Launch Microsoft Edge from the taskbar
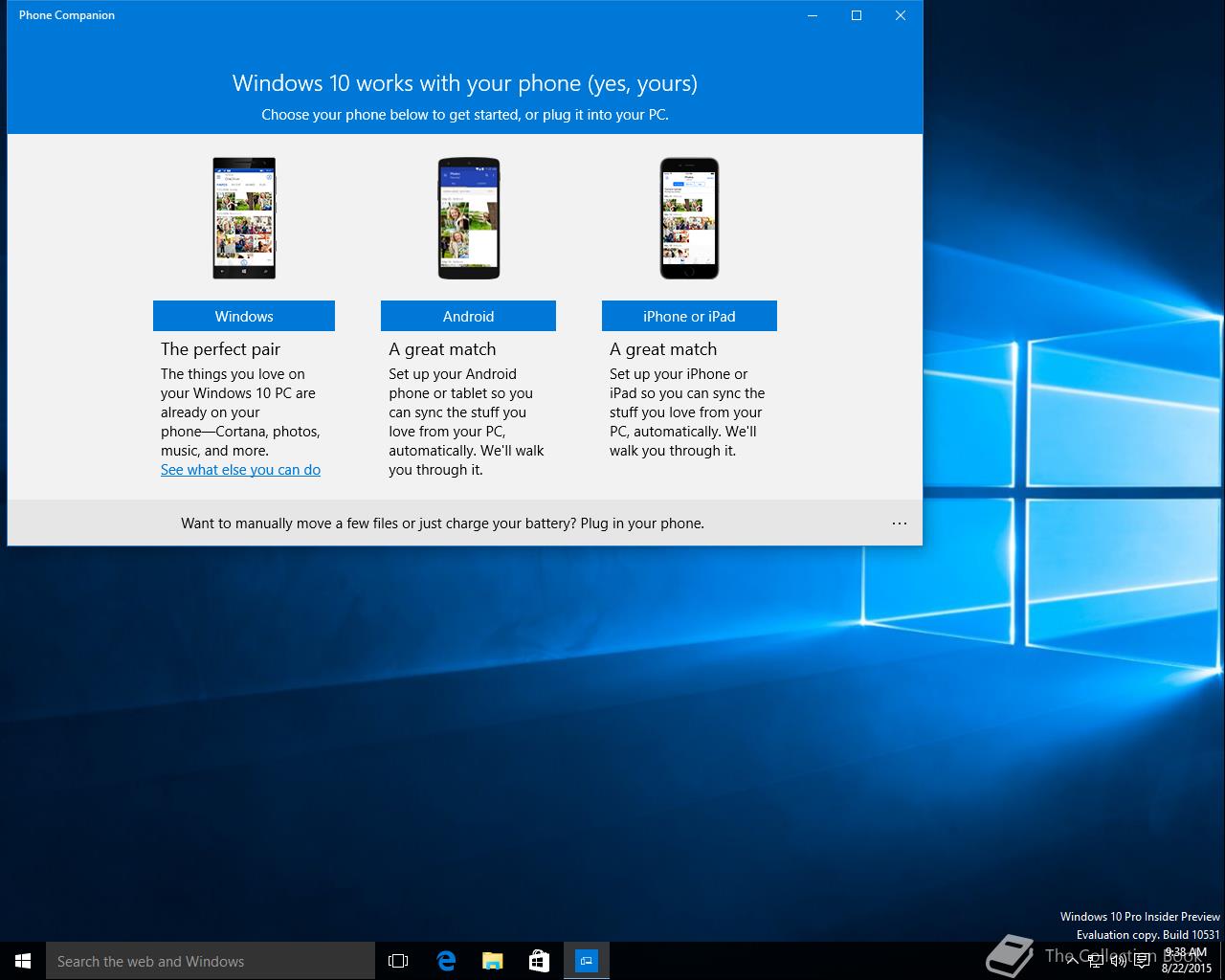 (x=445, y=961)
